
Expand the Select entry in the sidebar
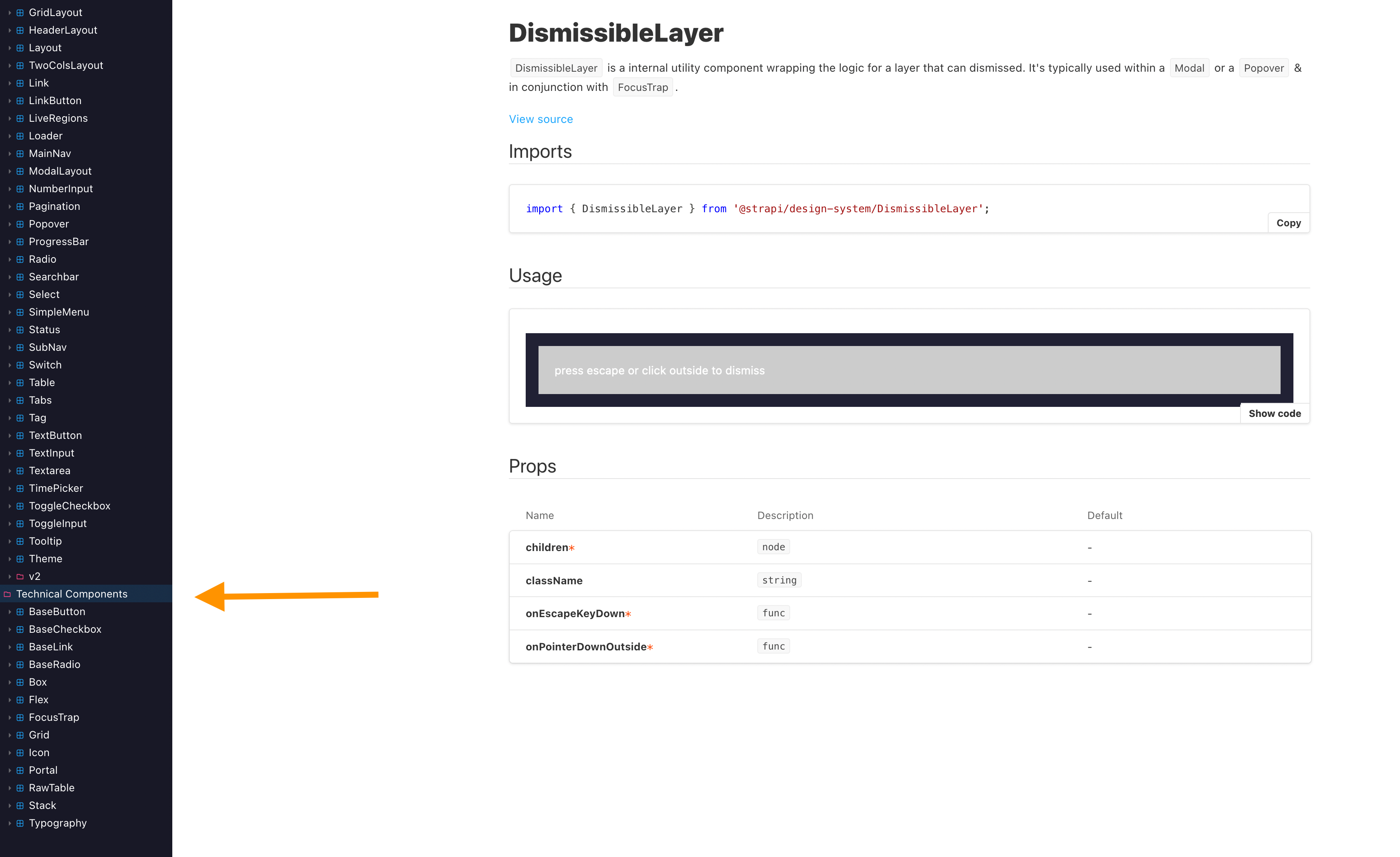pos(10,294)
